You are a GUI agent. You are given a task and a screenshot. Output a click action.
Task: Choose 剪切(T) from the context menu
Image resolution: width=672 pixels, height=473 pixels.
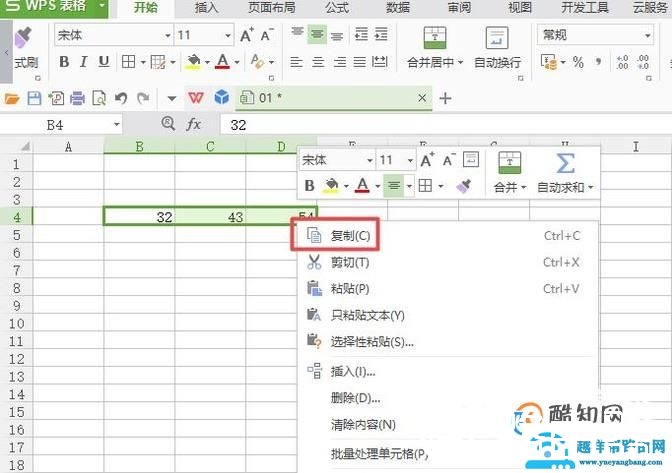[446, 262]
